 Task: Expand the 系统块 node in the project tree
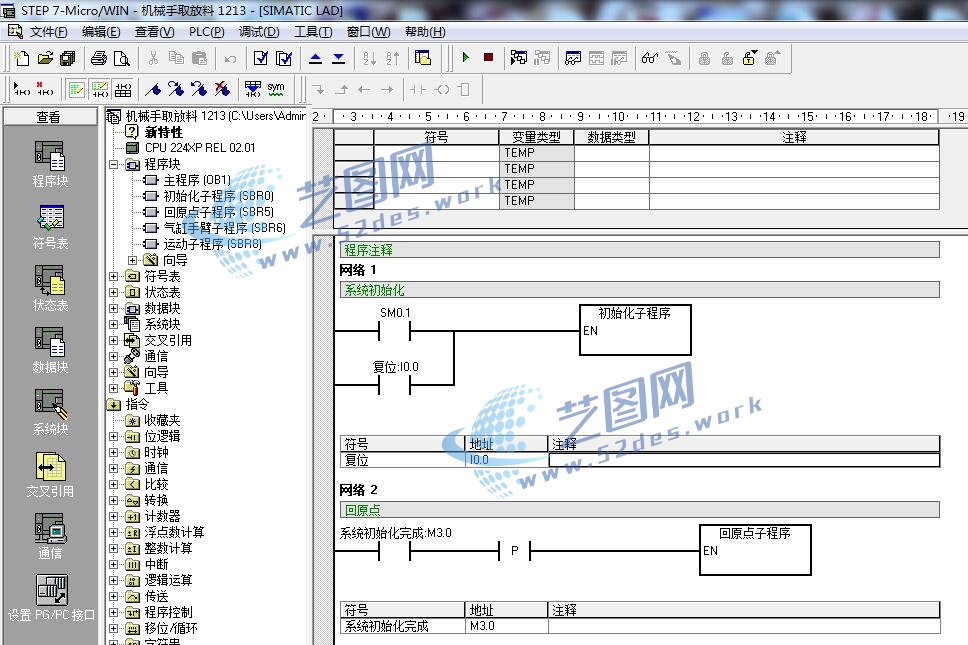[x=114, y=325]
